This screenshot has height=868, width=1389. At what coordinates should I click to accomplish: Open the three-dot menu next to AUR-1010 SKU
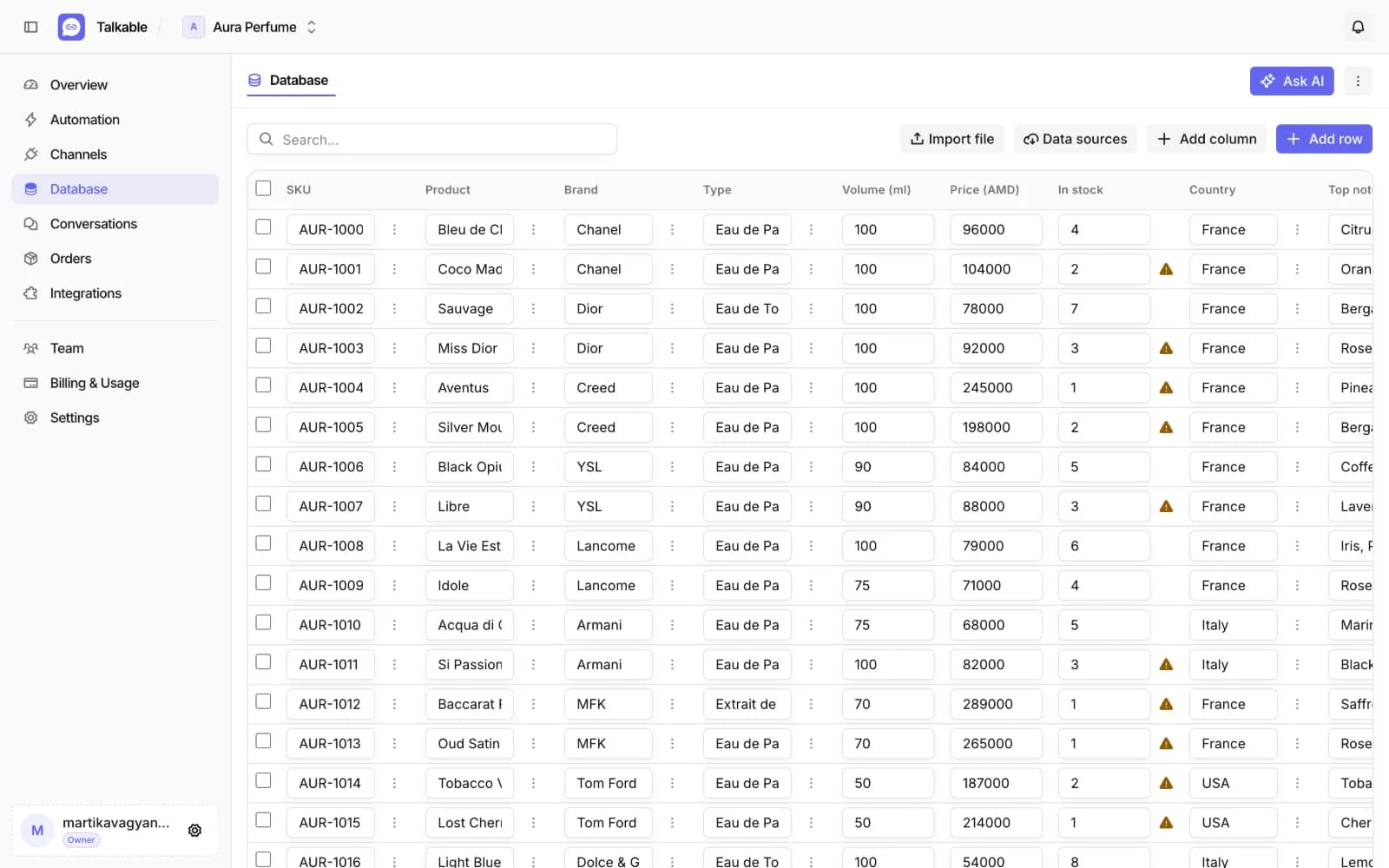[x=394, y=625]
